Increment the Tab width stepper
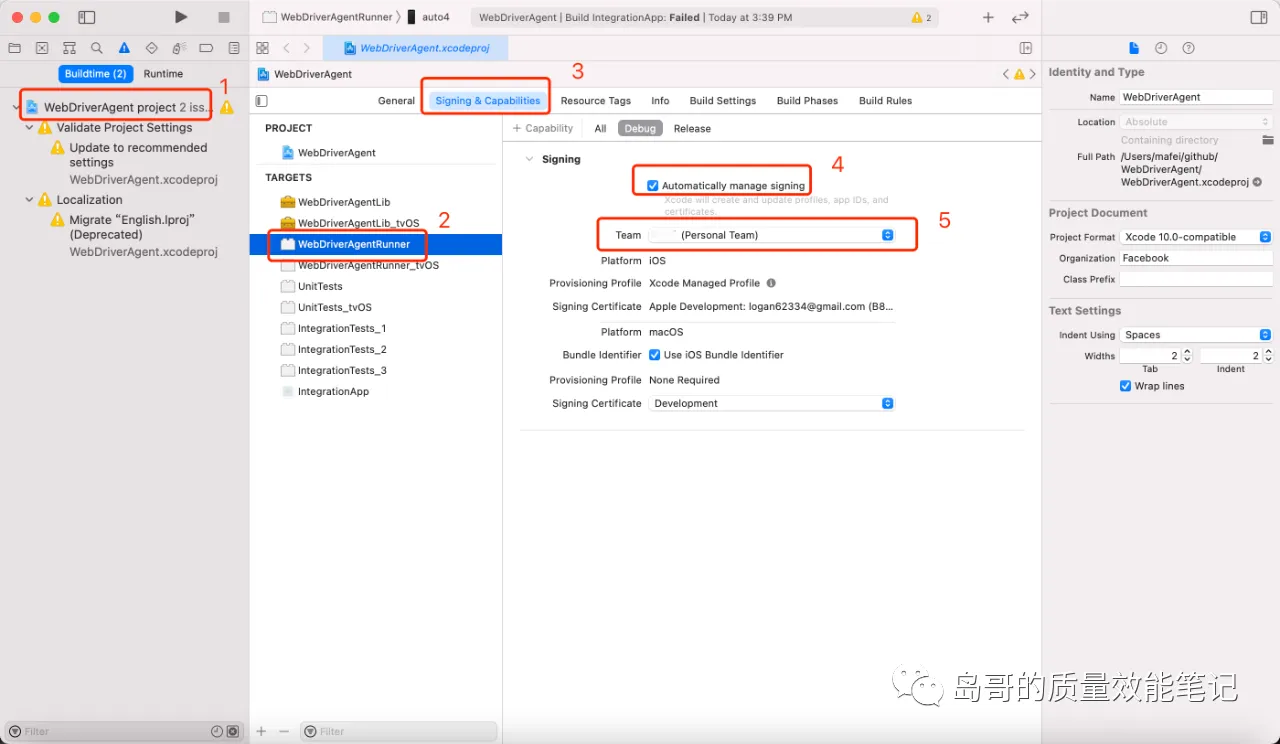Screen dimensions: 1280x744 point(1187,351)
